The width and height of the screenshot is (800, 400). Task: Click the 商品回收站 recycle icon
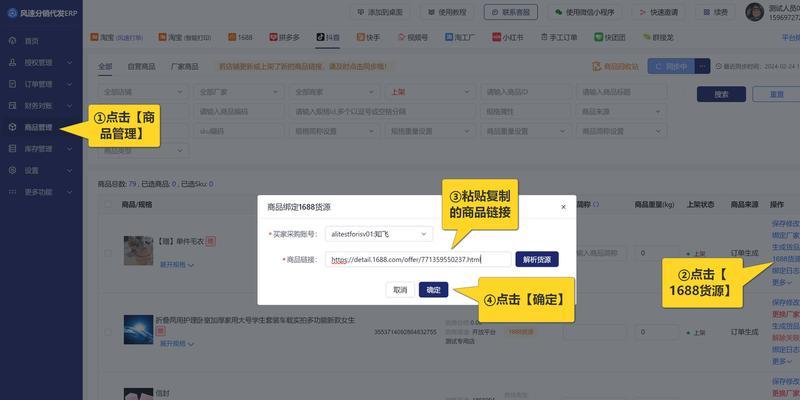point(596,66)
